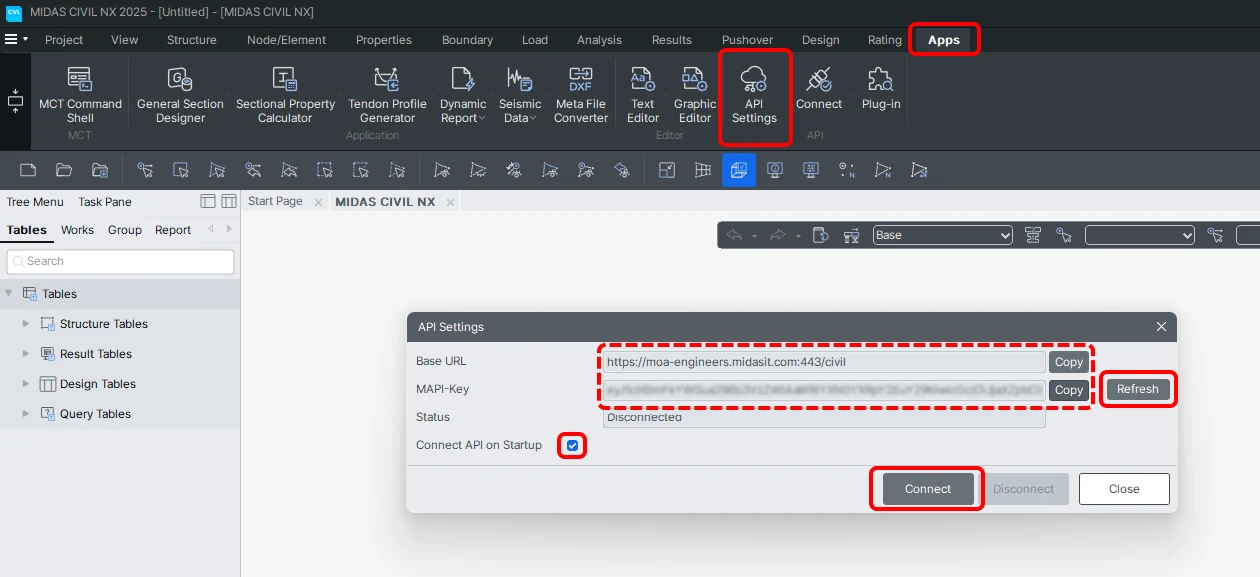Expand Design Tables node
Screen dimensions: 1260x577
click(x=26, y=383)
